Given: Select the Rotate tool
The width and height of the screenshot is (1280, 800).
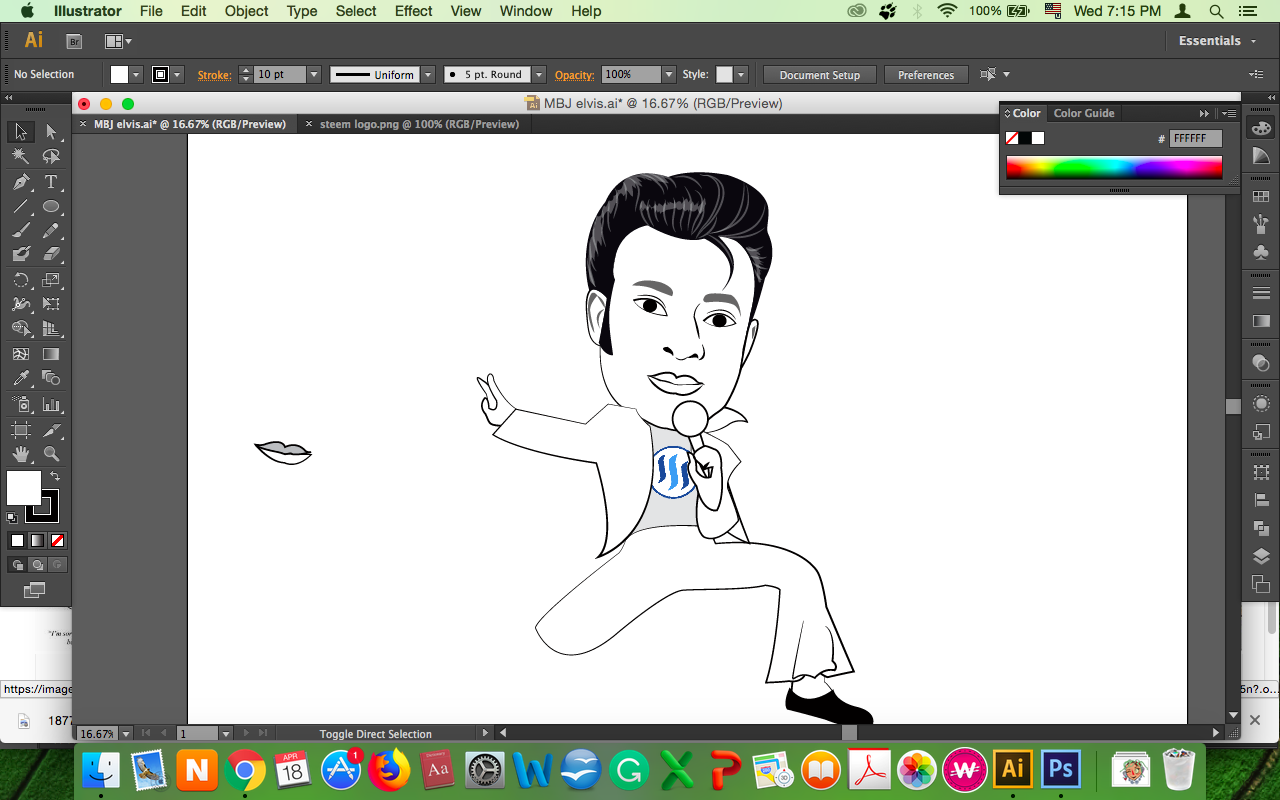Looking at the screenshot, I should [x=20, y=280].
